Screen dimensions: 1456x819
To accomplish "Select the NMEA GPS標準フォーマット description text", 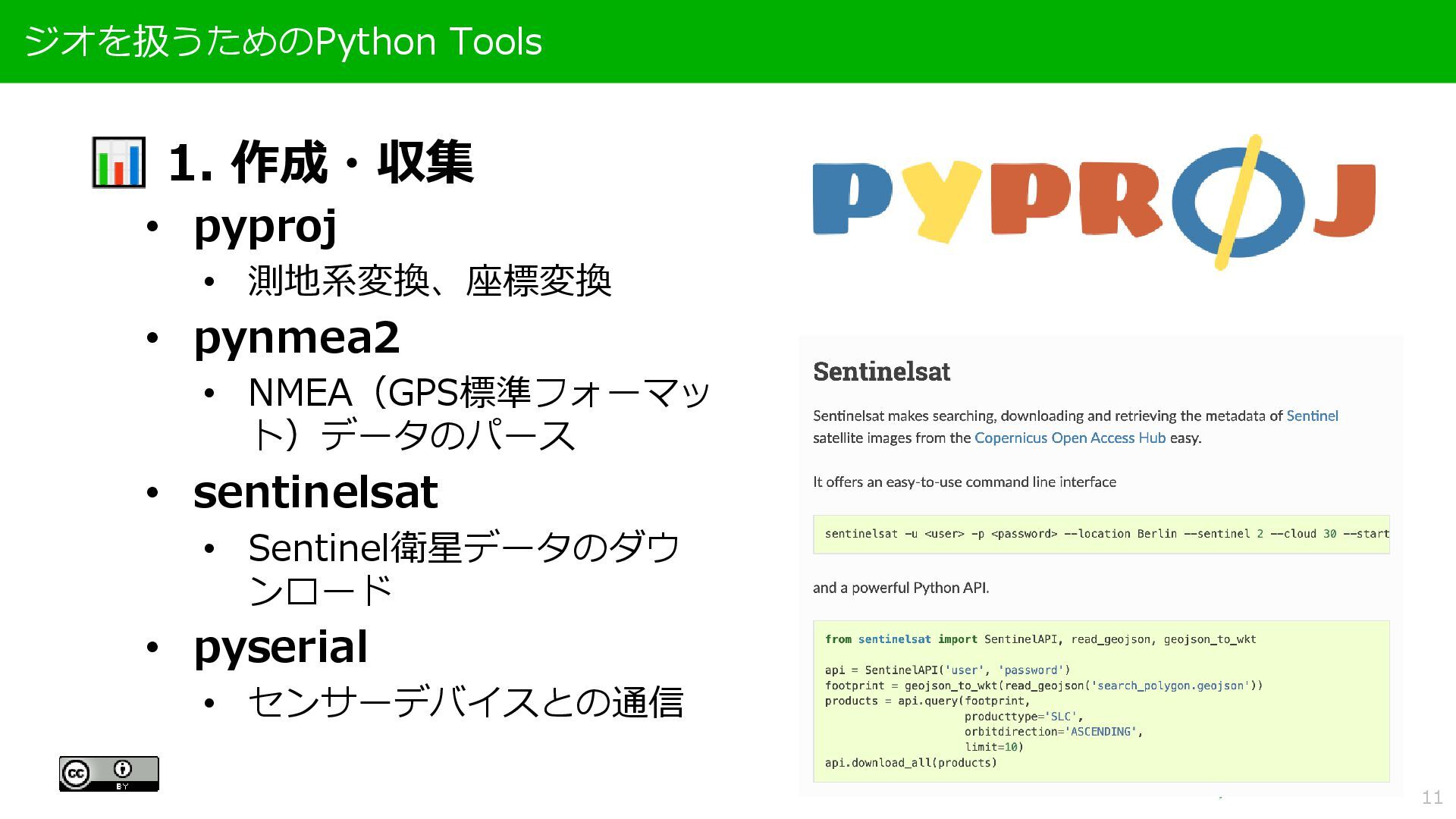I will (479, 414).
